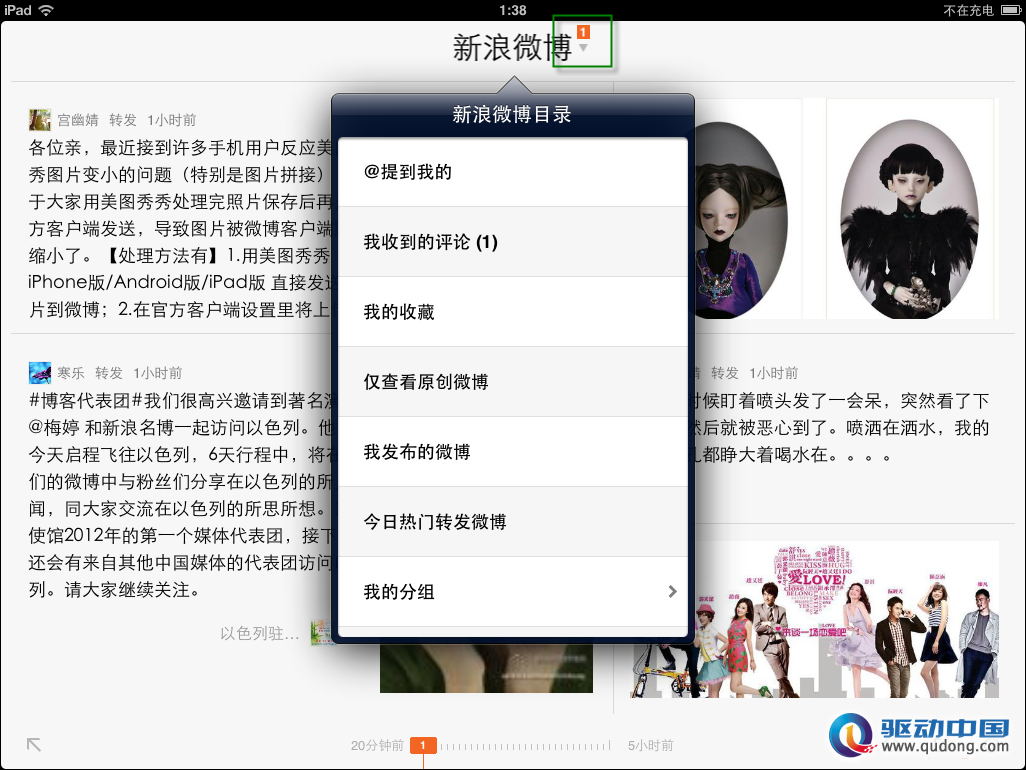The width and height of the screenshot is (1026, 770).
Task: Tap the 新浪微博 header title
Action: click(512, 48)
